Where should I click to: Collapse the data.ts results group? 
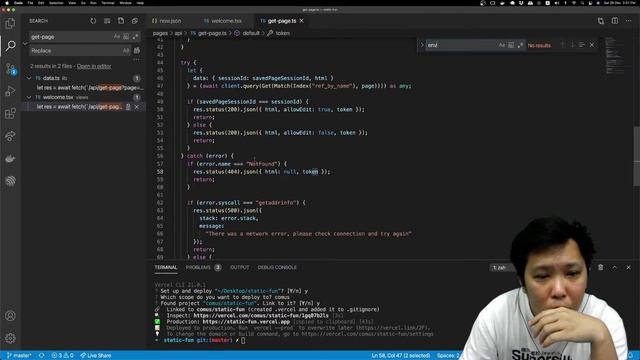(29, 78)
